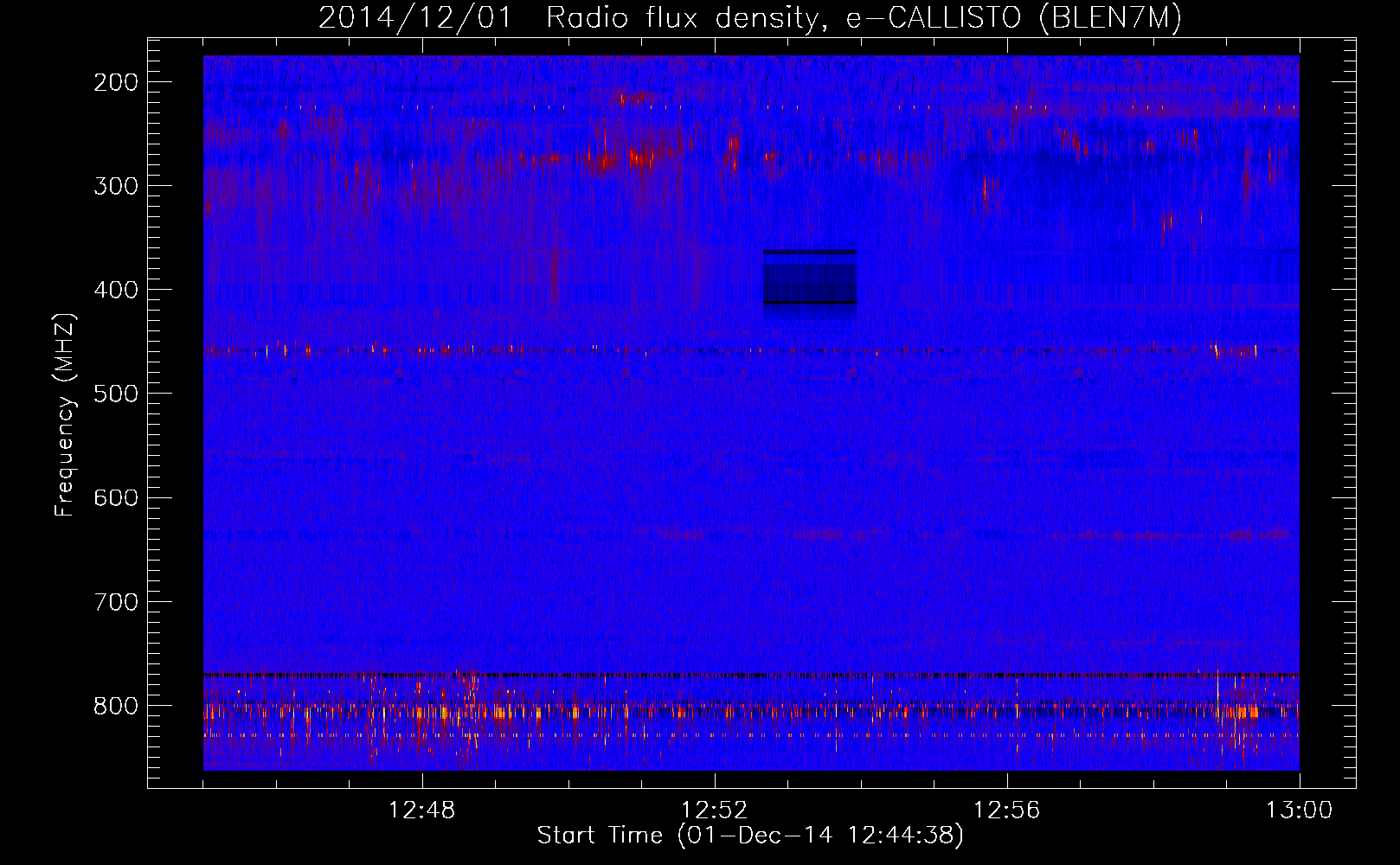Click the 13:00 time tick label
1400x865 pixels.
tap(1300, 811)
